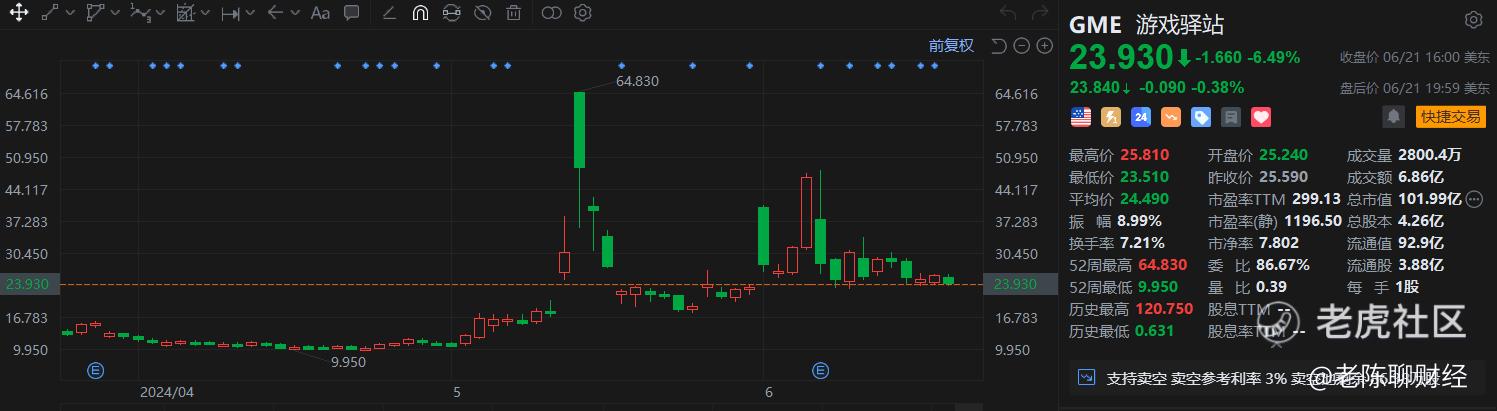Open the 前复权 adjustment dropdown
This screenshot has height=411, width=1497.
[x=951, y=45]
